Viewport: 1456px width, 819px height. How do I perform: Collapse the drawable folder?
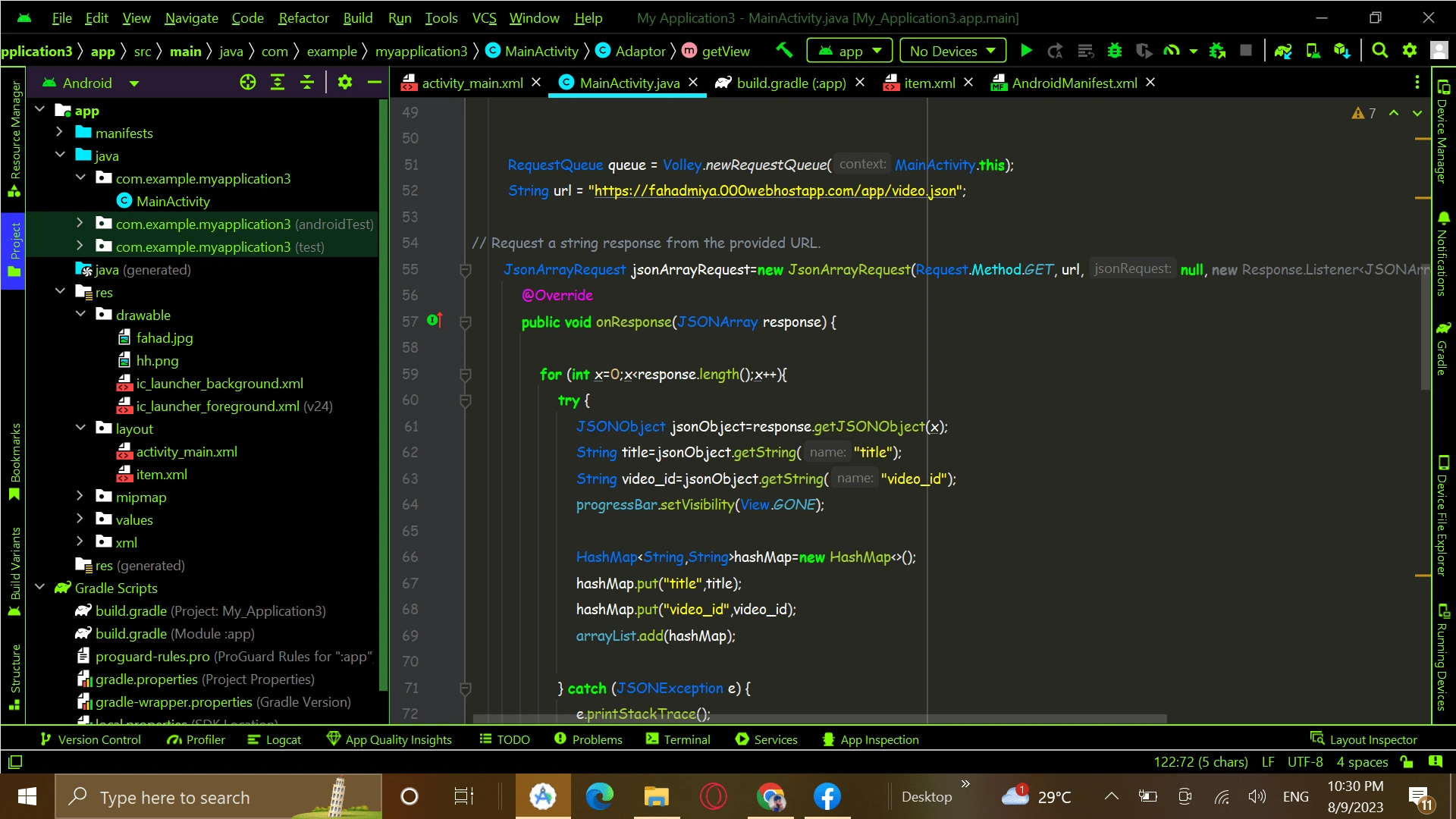[x=80, y=314]
